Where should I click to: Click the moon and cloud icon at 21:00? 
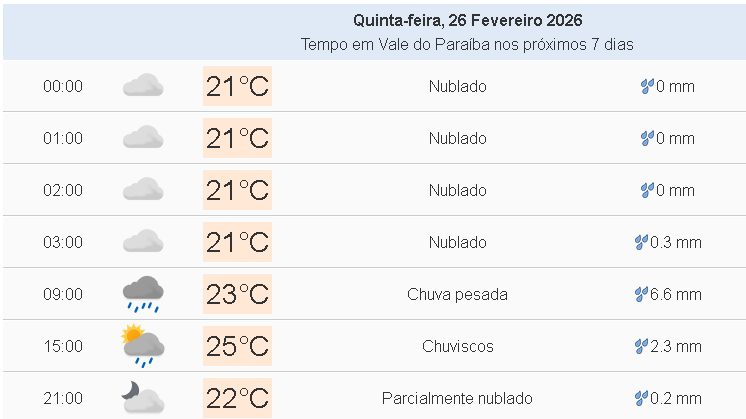click(143, 398)
